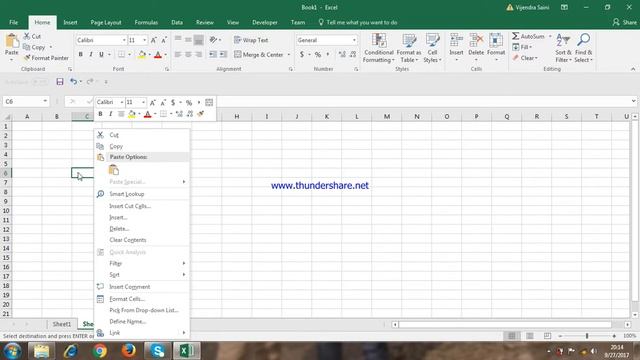Click the ribbon Fill Color bucket

tap(142, 54)
